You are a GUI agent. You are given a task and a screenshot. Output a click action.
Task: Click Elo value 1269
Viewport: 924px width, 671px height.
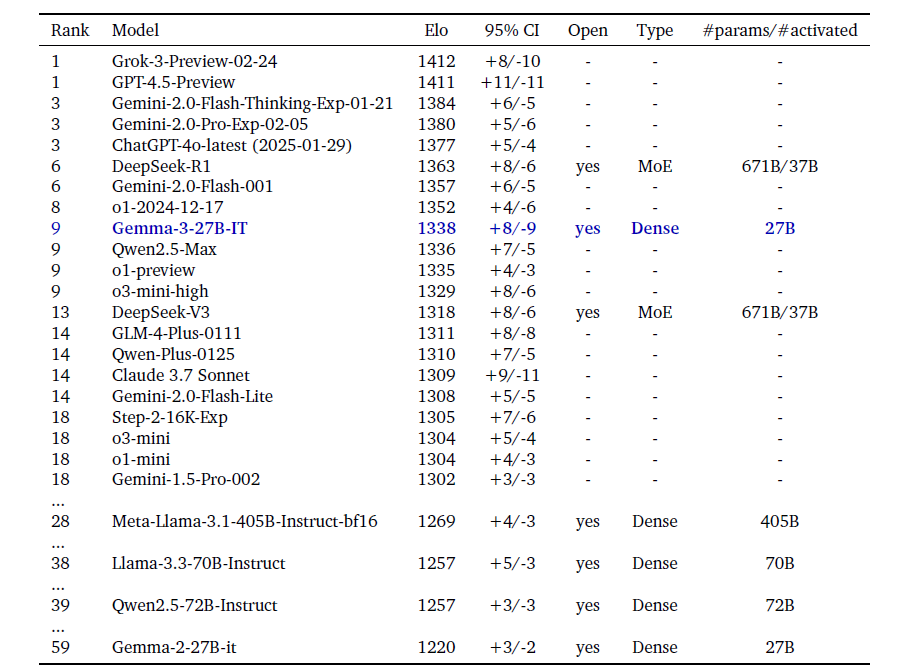pos(436,521)
